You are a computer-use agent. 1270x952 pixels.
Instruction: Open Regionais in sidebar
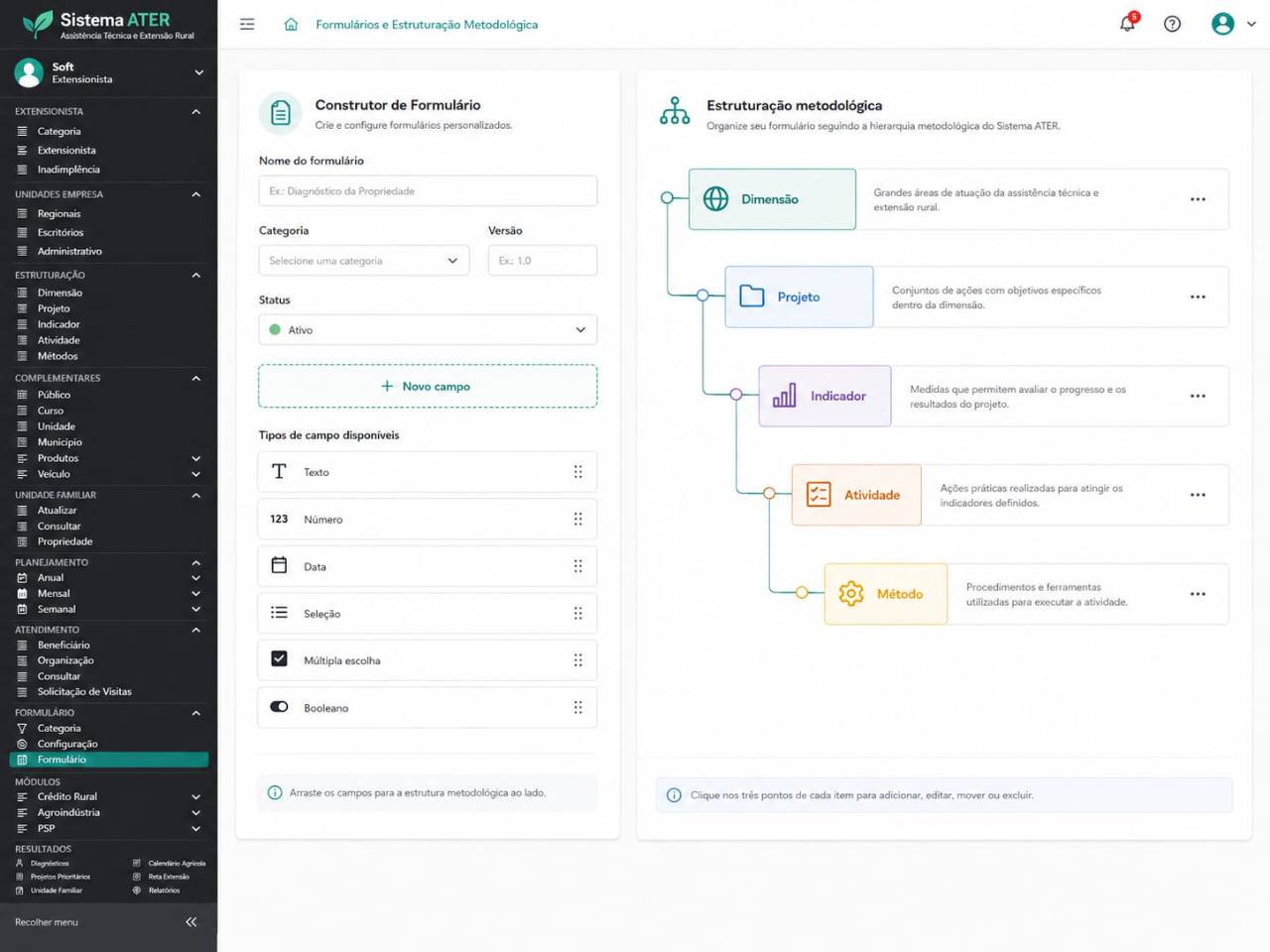[x=60, y=213]
